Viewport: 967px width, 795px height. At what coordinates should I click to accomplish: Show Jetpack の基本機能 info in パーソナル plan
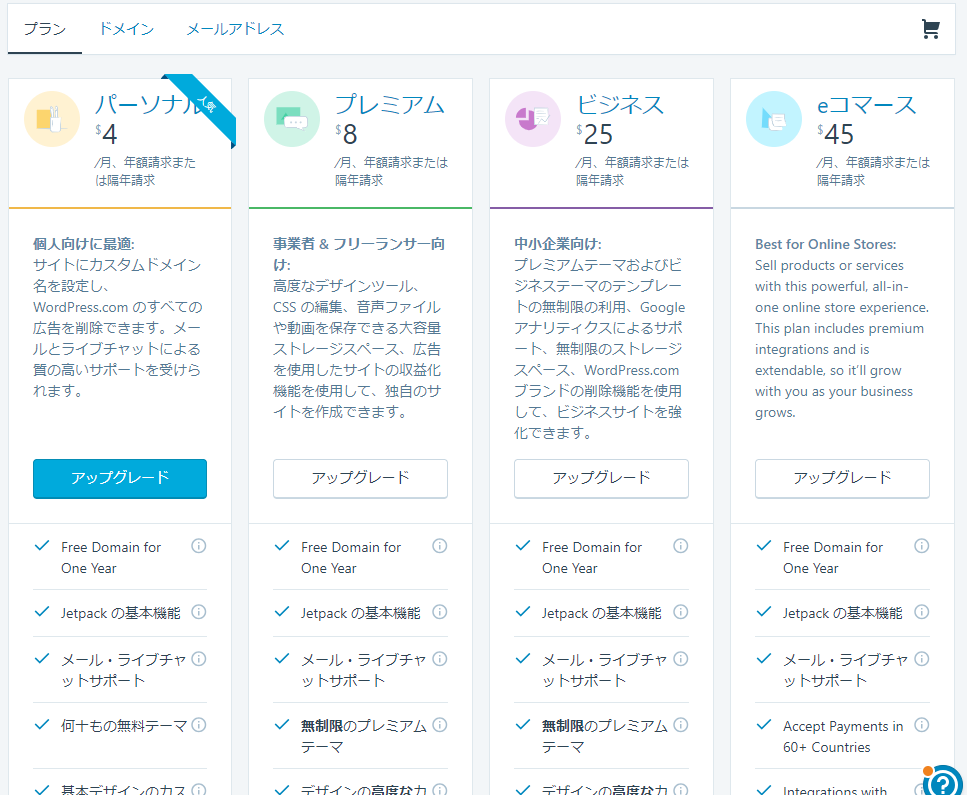[199, 612]
